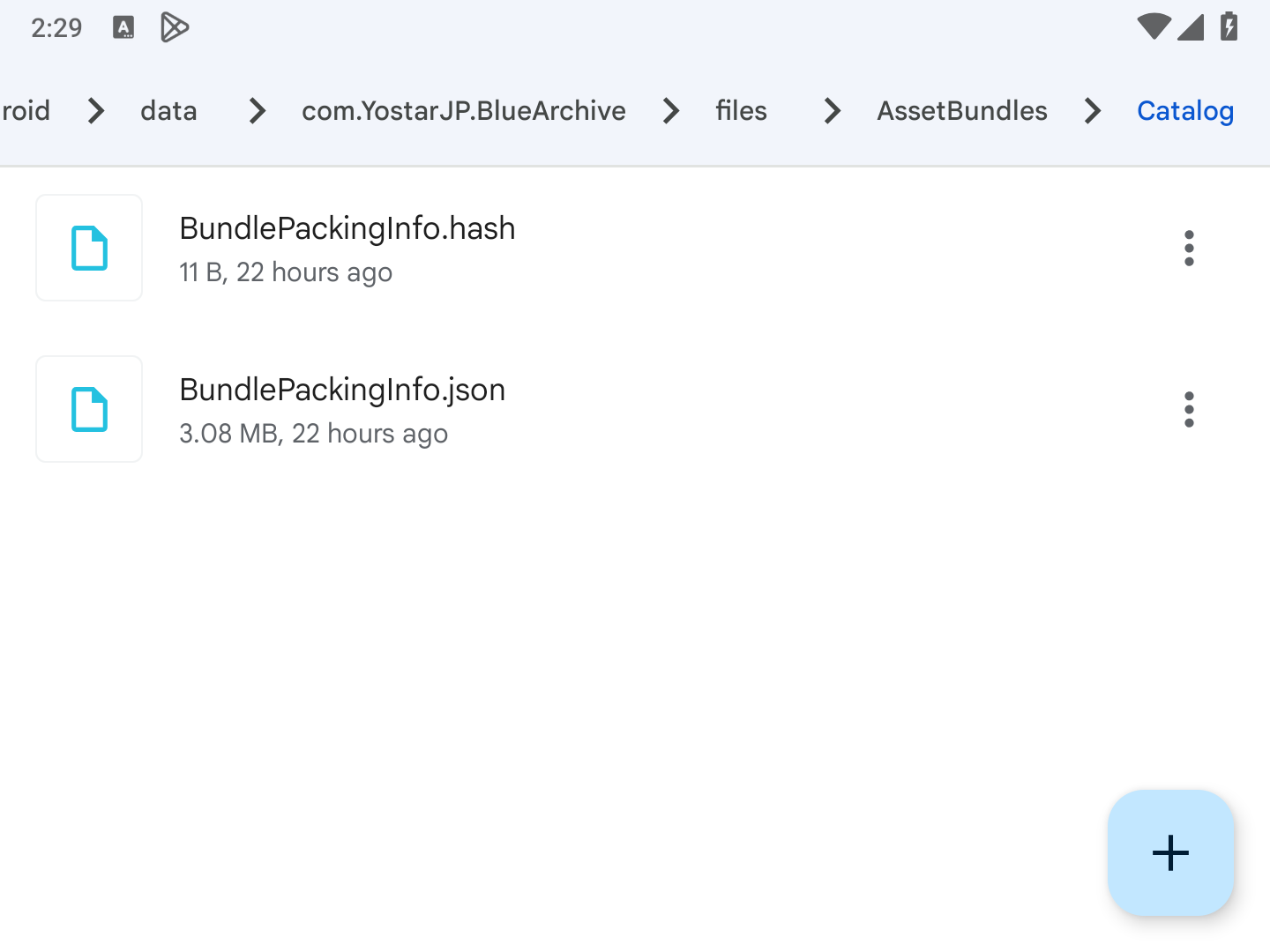This screenshot has width=1270, height=952.
Task: Tap the '11 B, 22 hours ago' details
Action: click(x=286, y=272)
